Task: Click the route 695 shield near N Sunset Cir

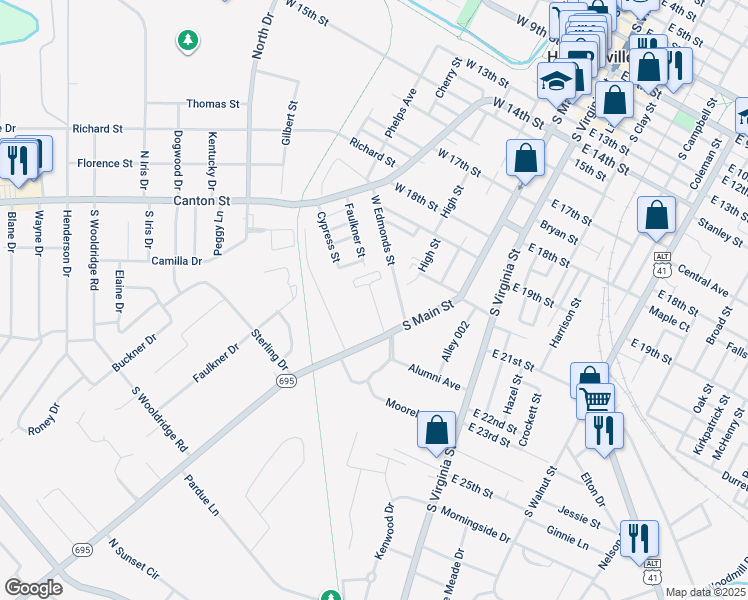Action: click(83, 550)
